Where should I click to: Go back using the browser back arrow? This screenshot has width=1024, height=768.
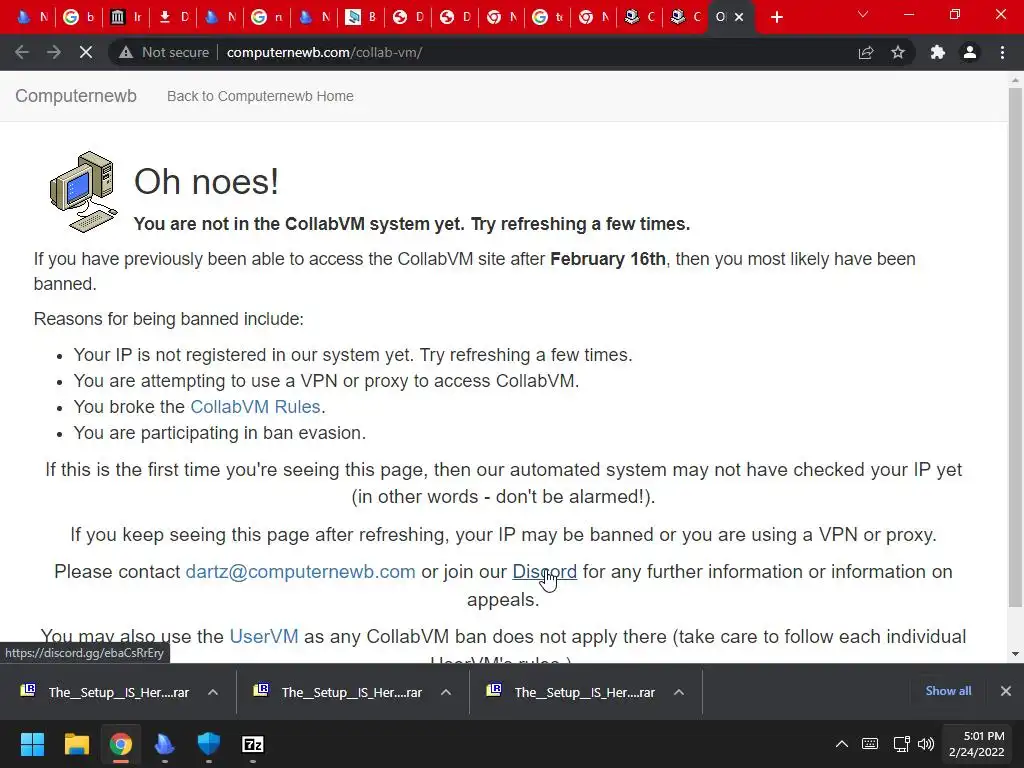22,52
